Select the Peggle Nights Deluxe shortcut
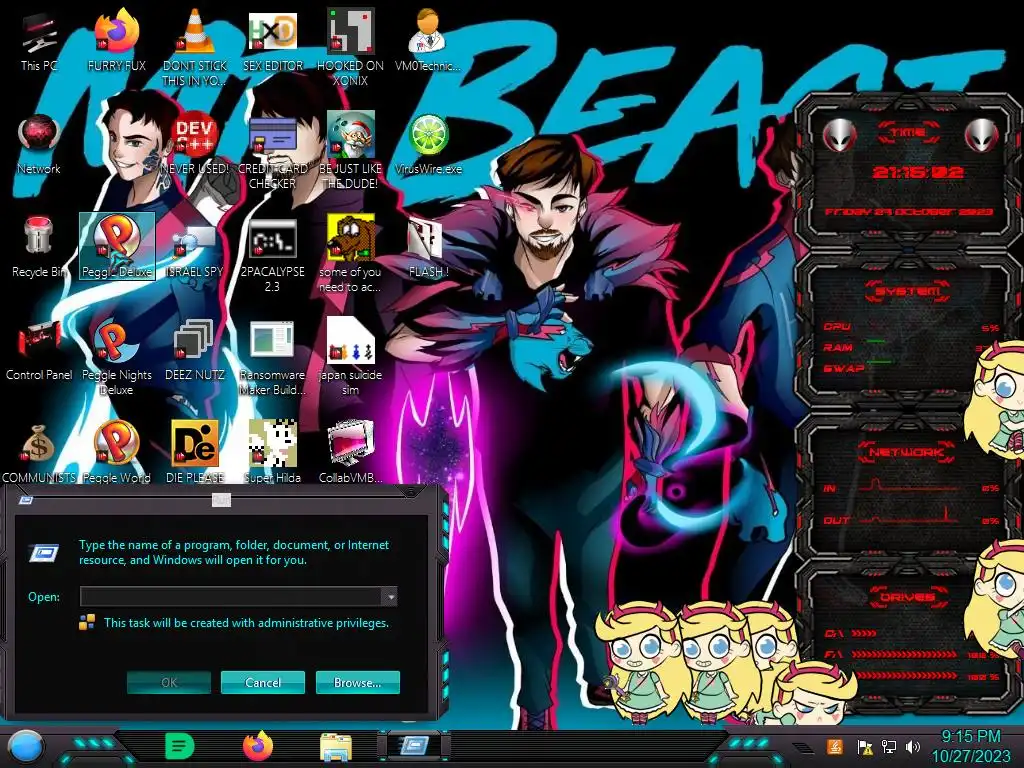The height and width of the screenshot is (768, 1024). (x=117, y=357)
